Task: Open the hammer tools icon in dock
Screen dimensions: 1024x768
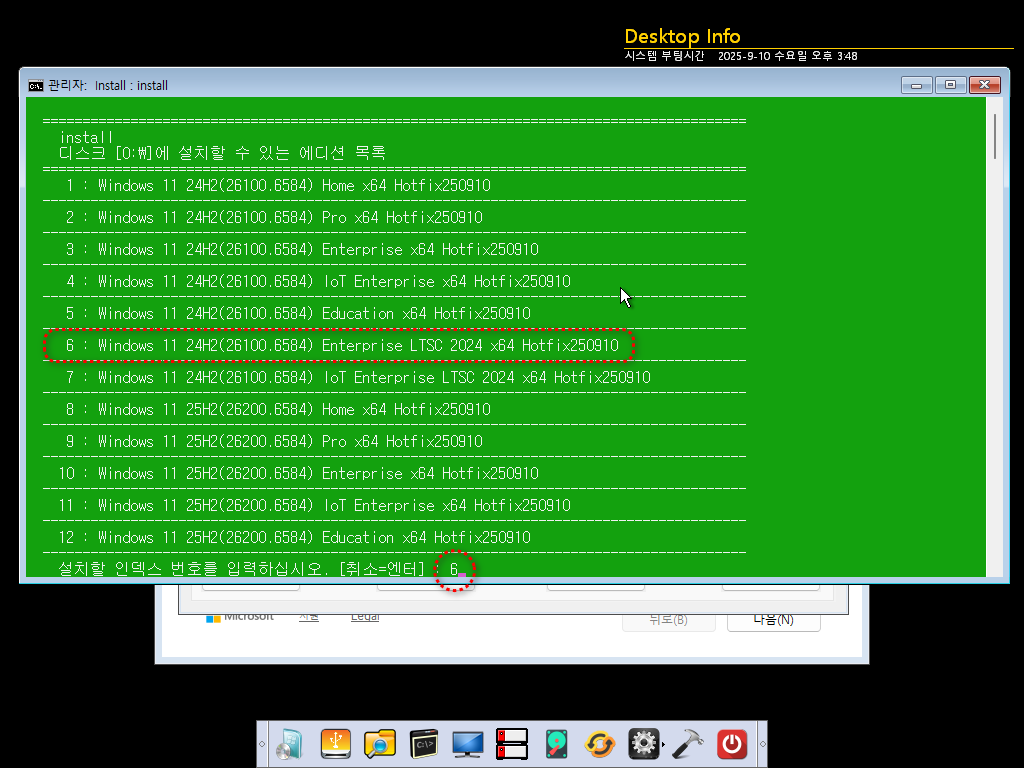Action: tap(687, 744)
